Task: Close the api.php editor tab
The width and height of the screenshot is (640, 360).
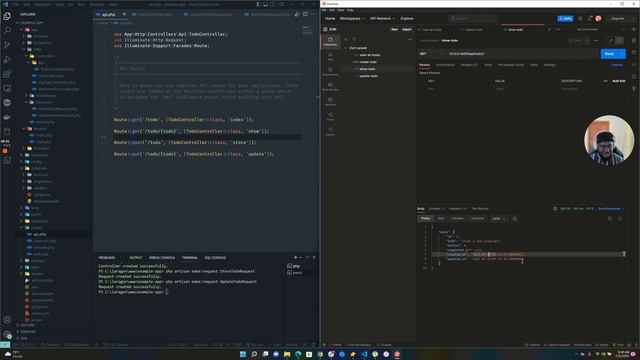Action: pyautogui.click(x=124, y=14)
